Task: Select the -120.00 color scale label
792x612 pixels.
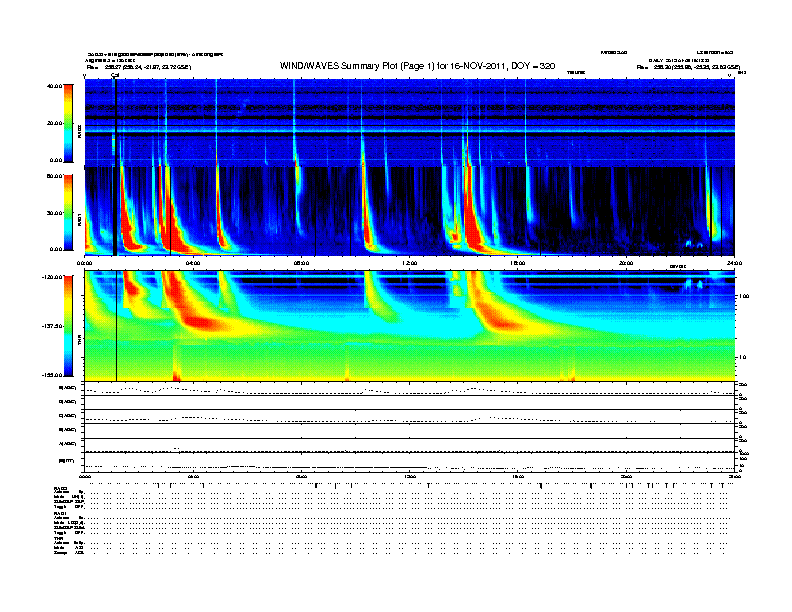Action: click(x=52, y=277)
